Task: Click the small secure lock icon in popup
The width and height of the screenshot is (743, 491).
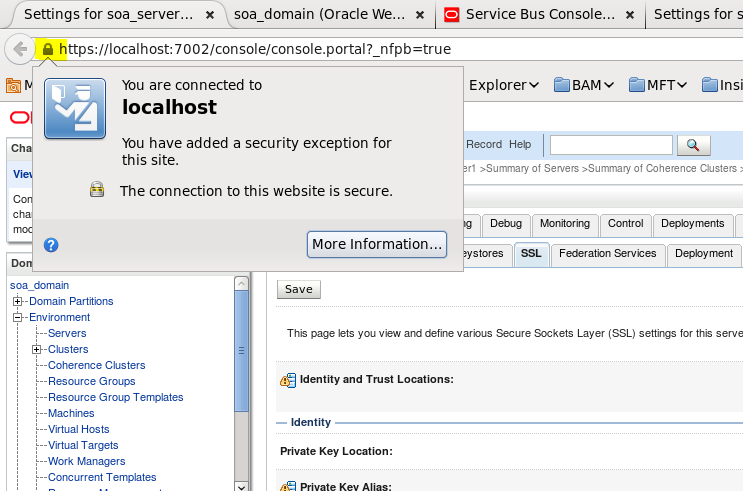Action: pos(97,189)
